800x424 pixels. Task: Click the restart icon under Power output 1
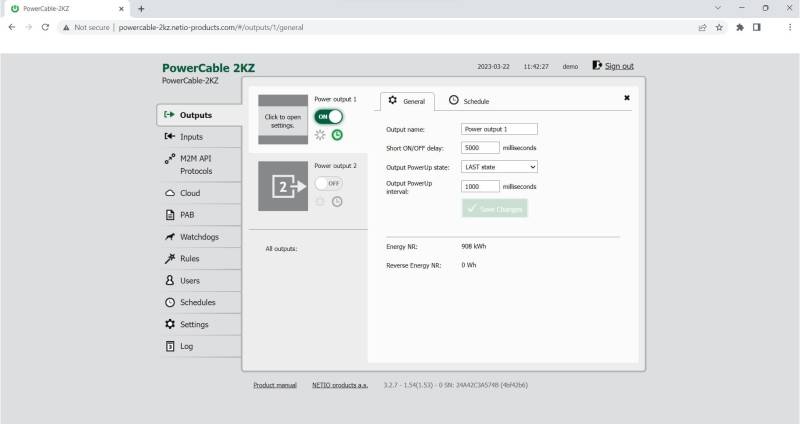pos(320,135)
